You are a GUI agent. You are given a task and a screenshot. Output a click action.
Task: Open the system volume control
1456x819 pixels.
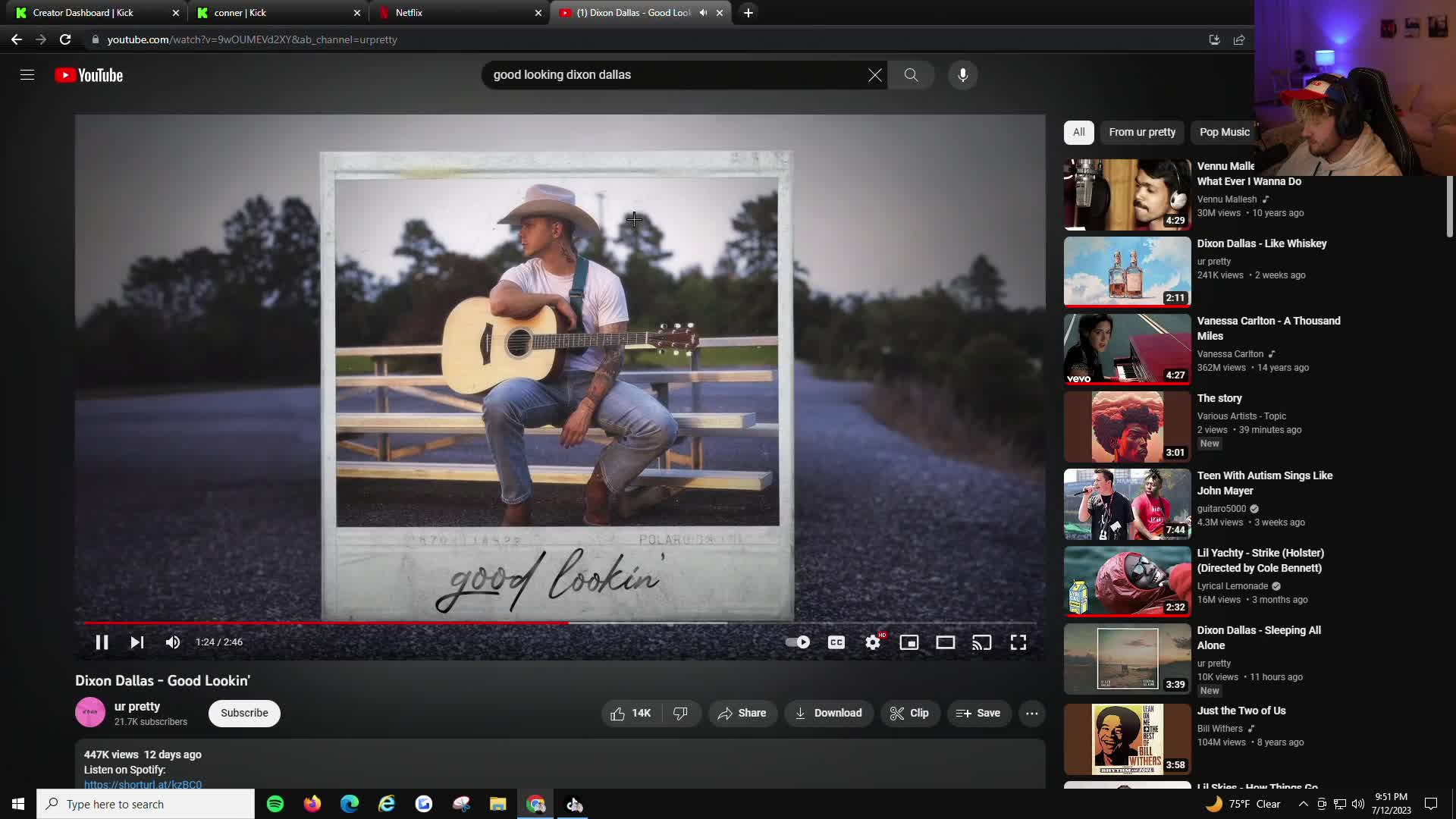click(1358, 804)
